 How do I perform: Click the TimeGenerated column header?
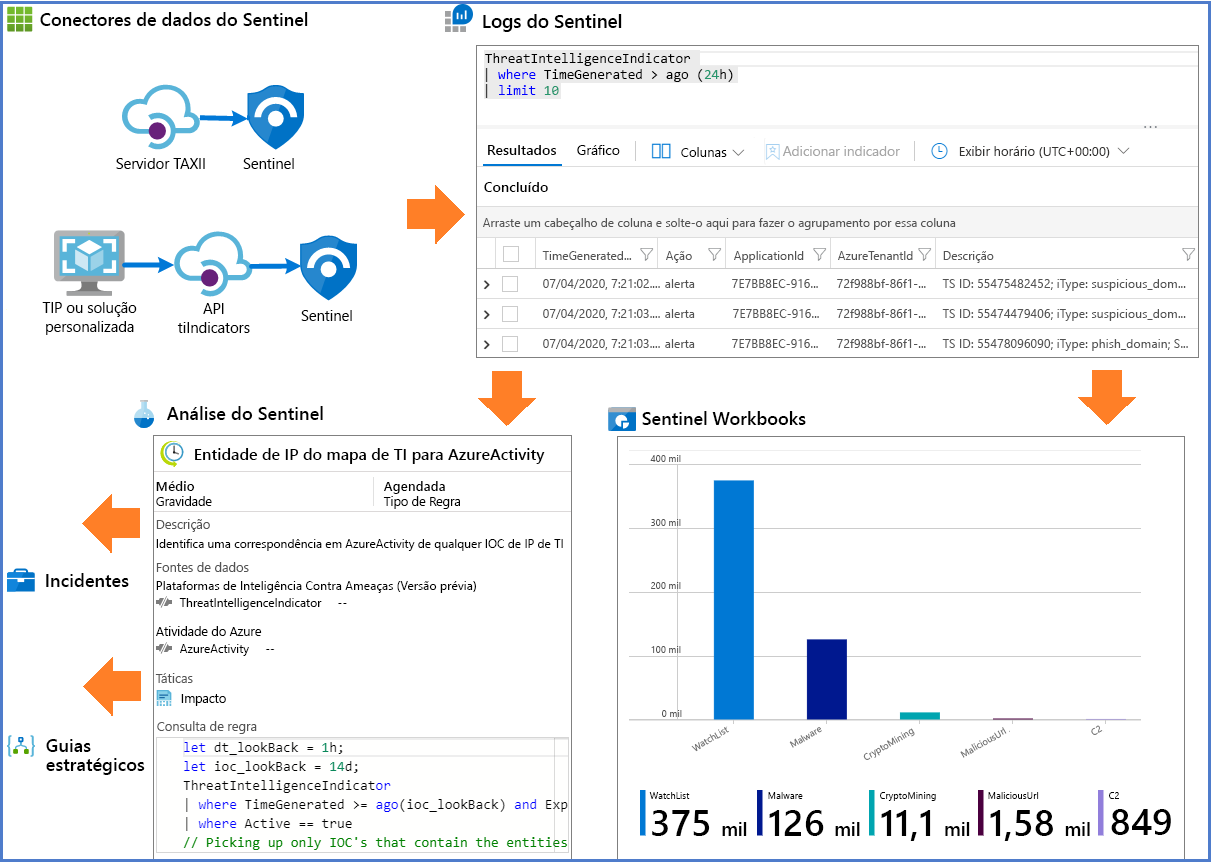pyautogui.click(x=590, y=255)
